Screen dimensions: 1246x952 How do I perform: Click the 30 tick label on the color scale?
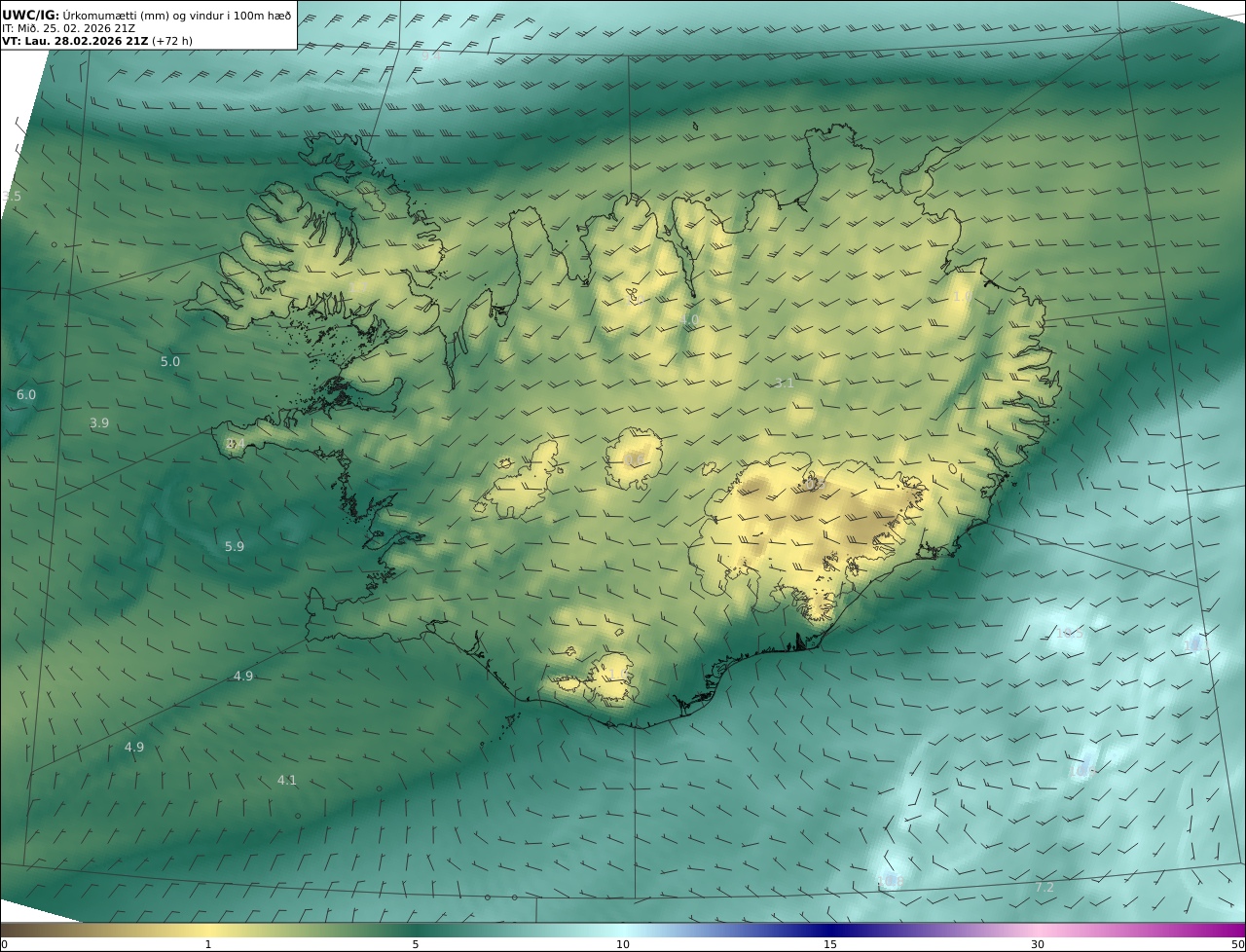click(1038, 944)
